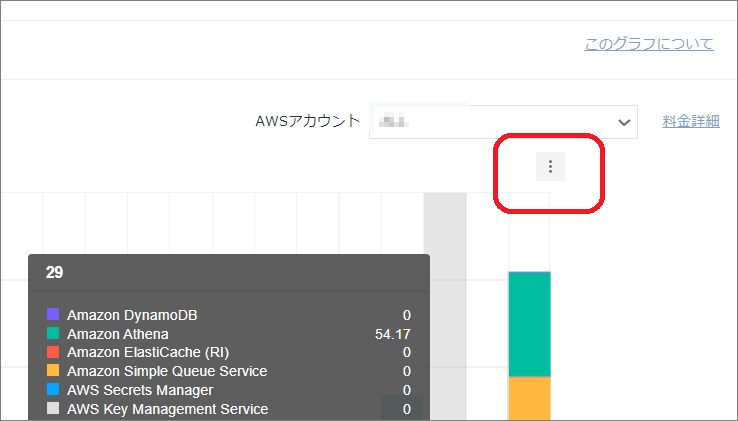Click the Athena cost value 54.17
The width and height of the screenshot is (738, 421).
pos(393,334)
